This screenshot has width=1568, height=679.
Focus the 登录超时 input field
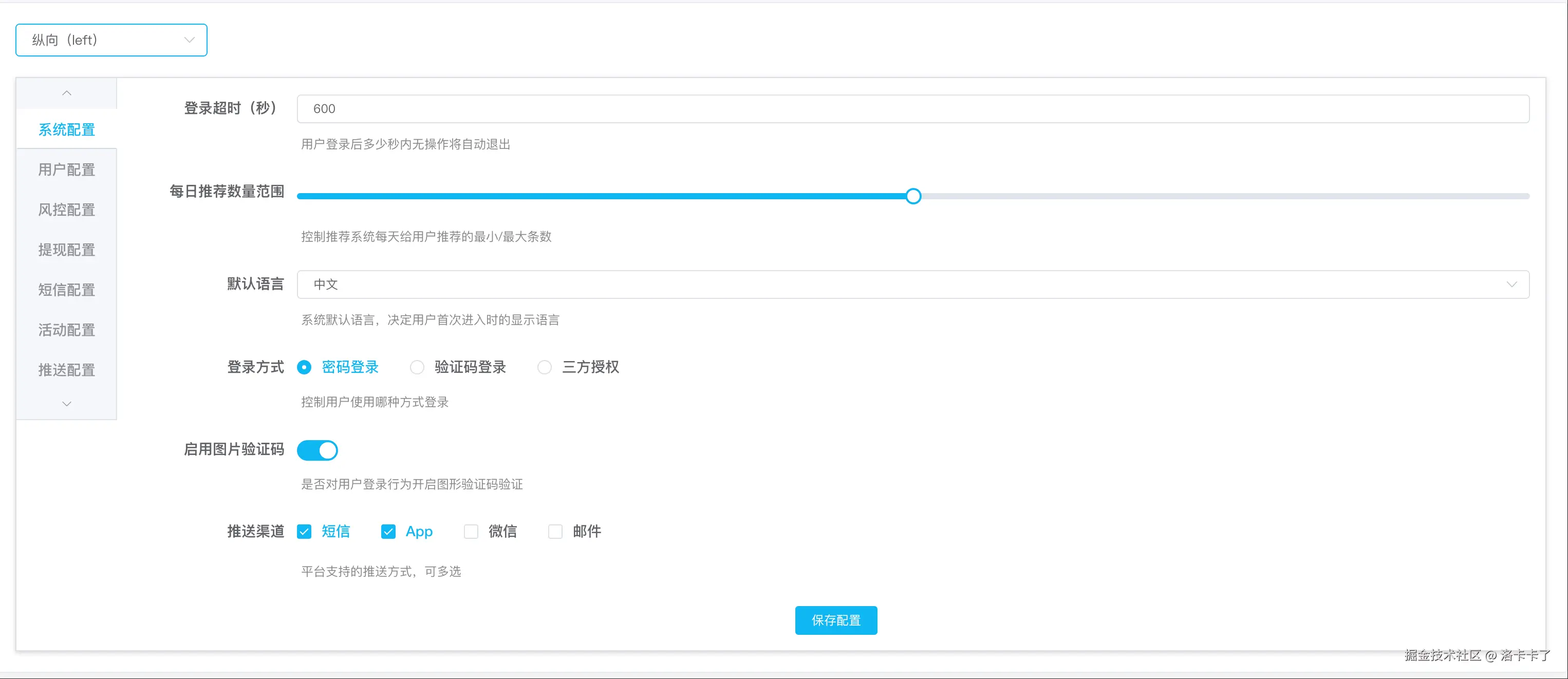tap(913, 109)
